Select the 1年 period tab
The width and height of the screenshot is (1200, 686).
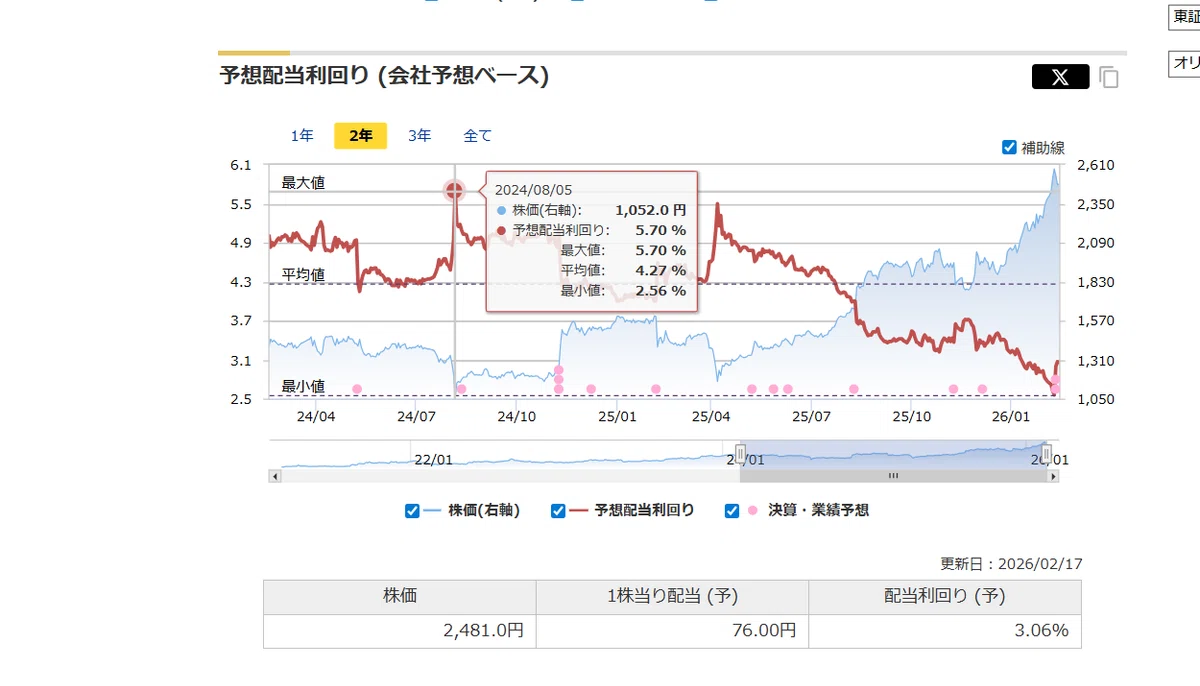pyautogui.click(x=302, y=136)
